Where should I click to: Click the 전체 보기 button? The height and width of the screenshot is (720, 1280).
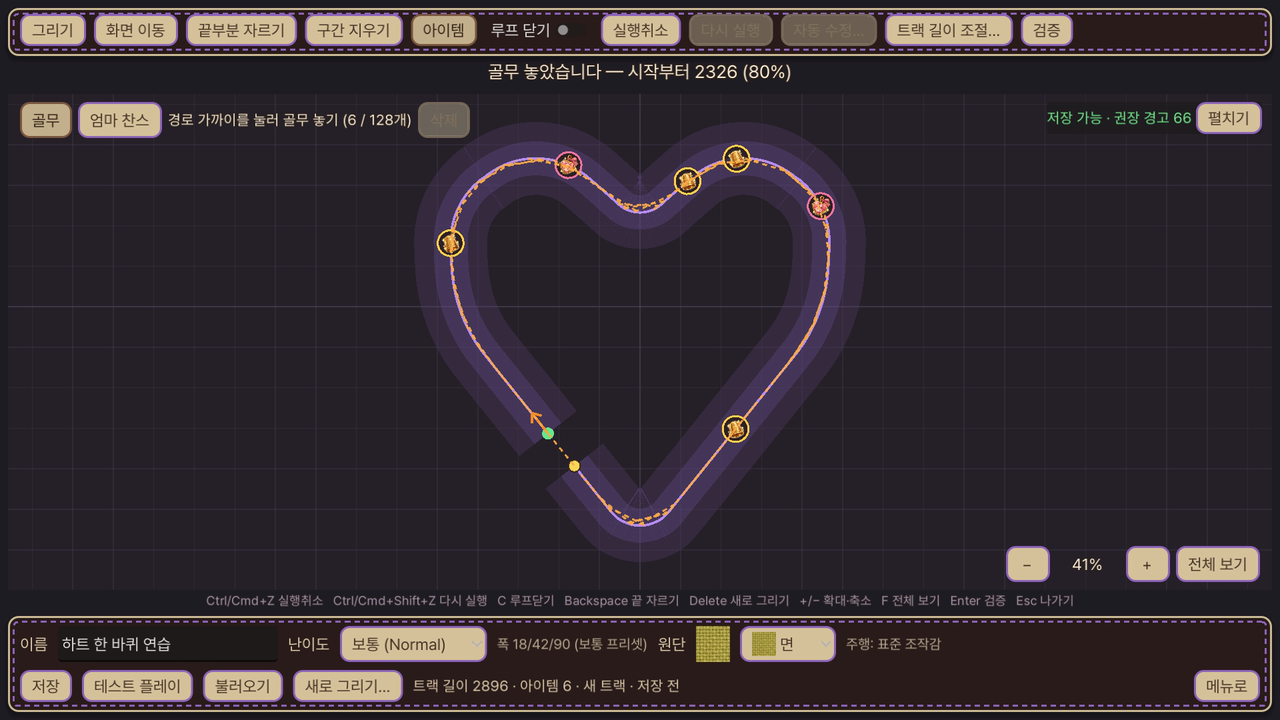[x=1217, y=564]
